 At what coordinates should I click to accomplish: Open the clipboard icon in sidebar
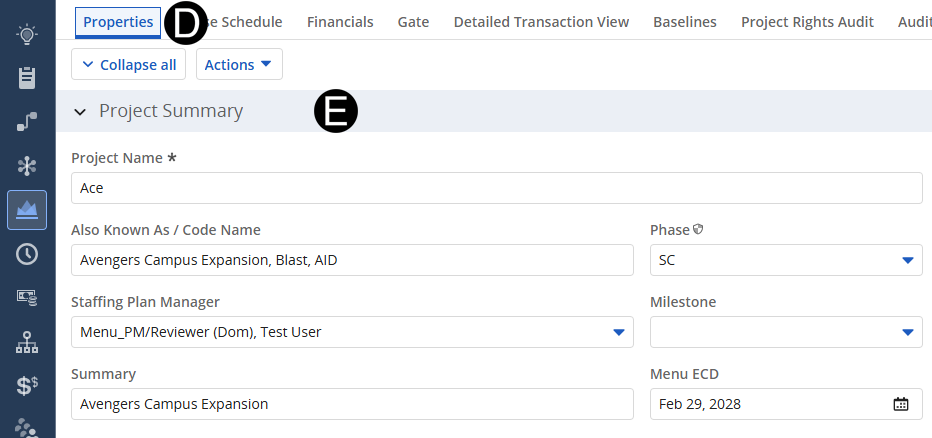27,78
